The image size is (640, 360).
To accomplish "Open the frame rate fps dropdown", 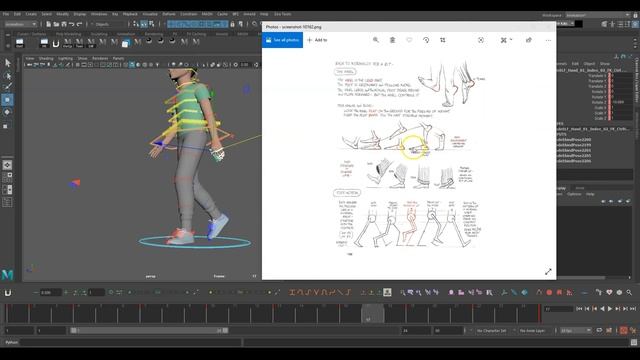I will [576, 331].
